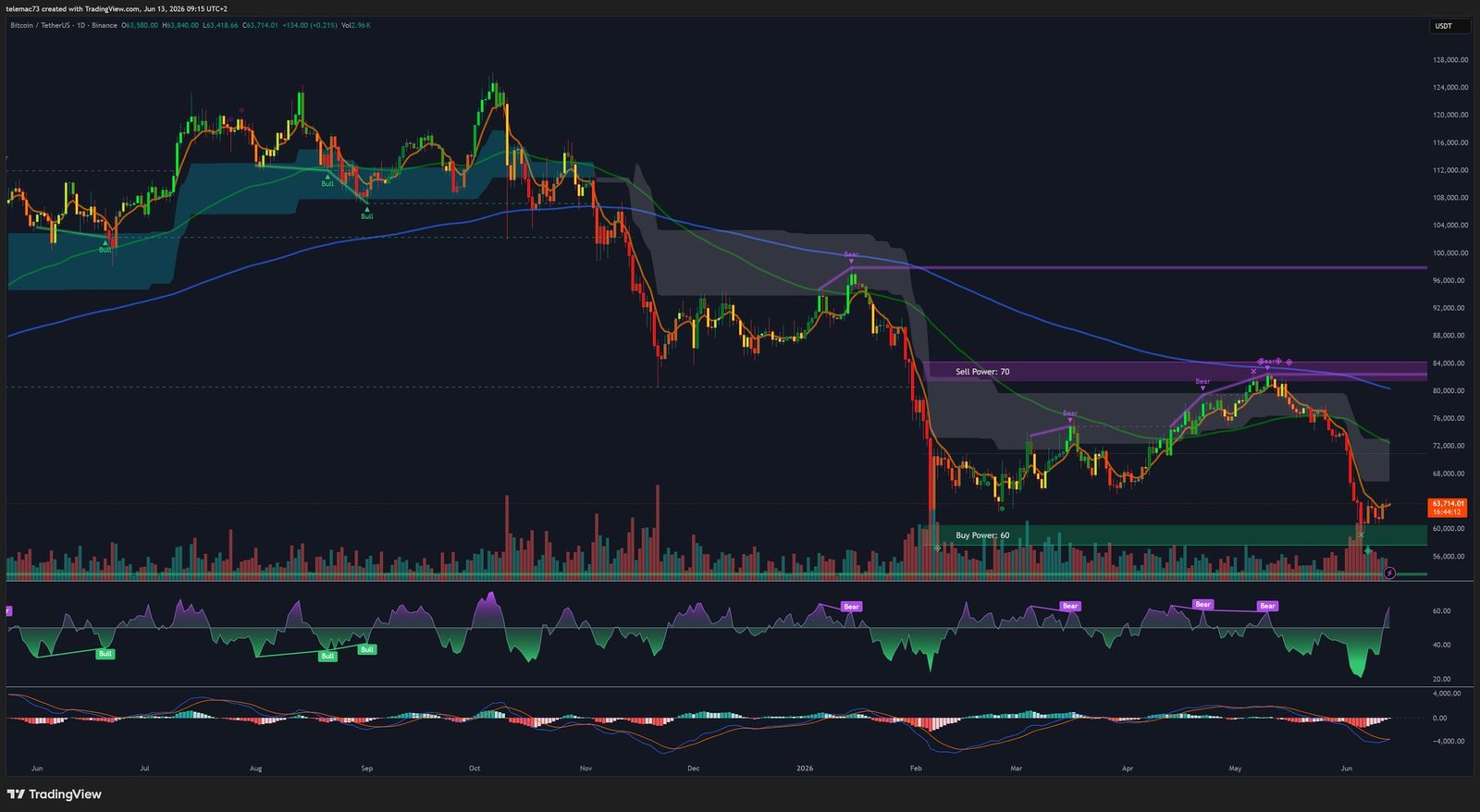Viewport: 1480px width, 812px height.
Task: Click the +134.00 (+0.21%) change value
Action: [310, 25]
